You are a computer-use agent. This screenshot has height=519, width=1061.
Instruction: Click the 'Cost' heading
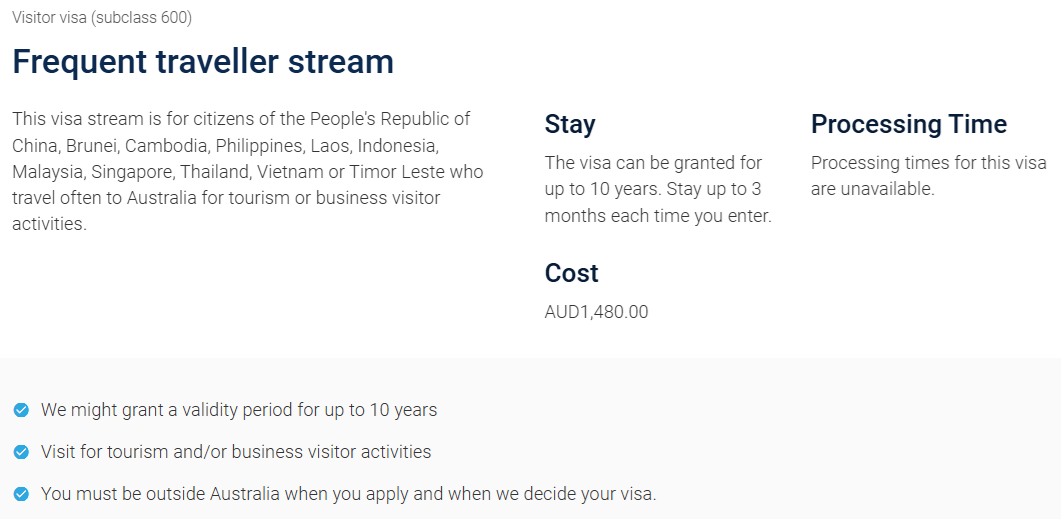point(571,273)
